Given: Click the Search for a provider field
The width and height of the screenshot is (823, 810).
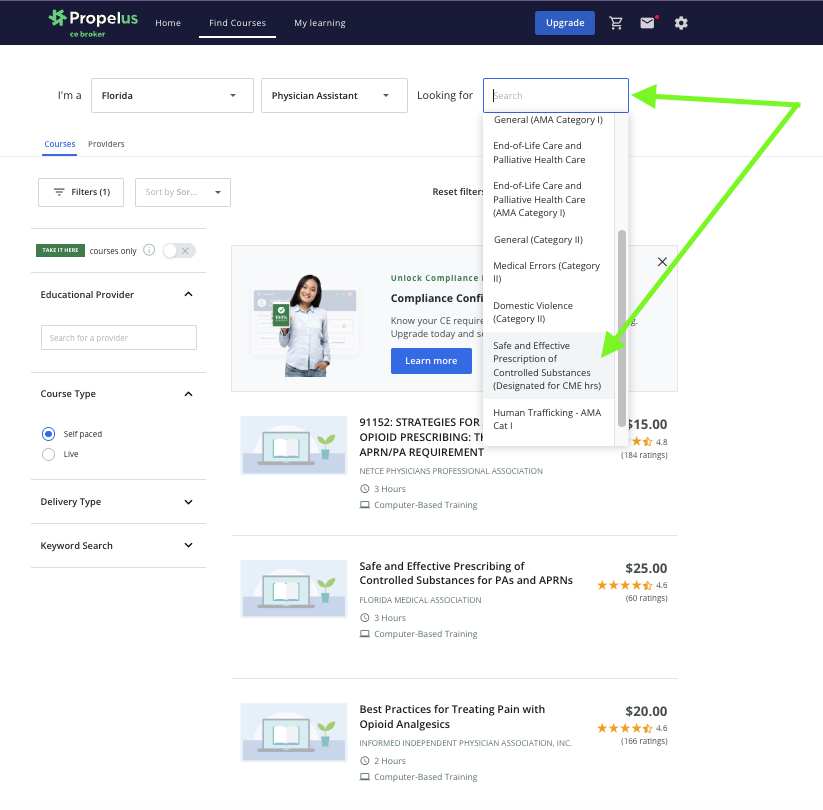Looking at the screenshot, I should click(x=118, y=338).
